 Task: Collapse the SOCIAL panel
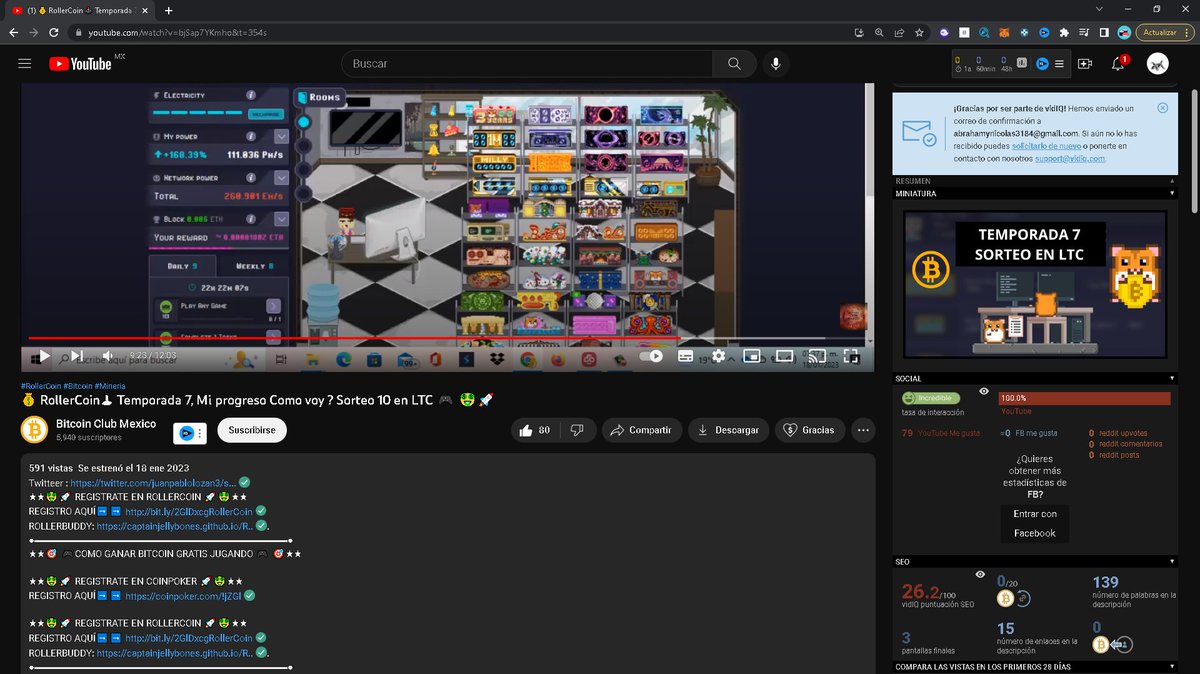[1171, 379]
